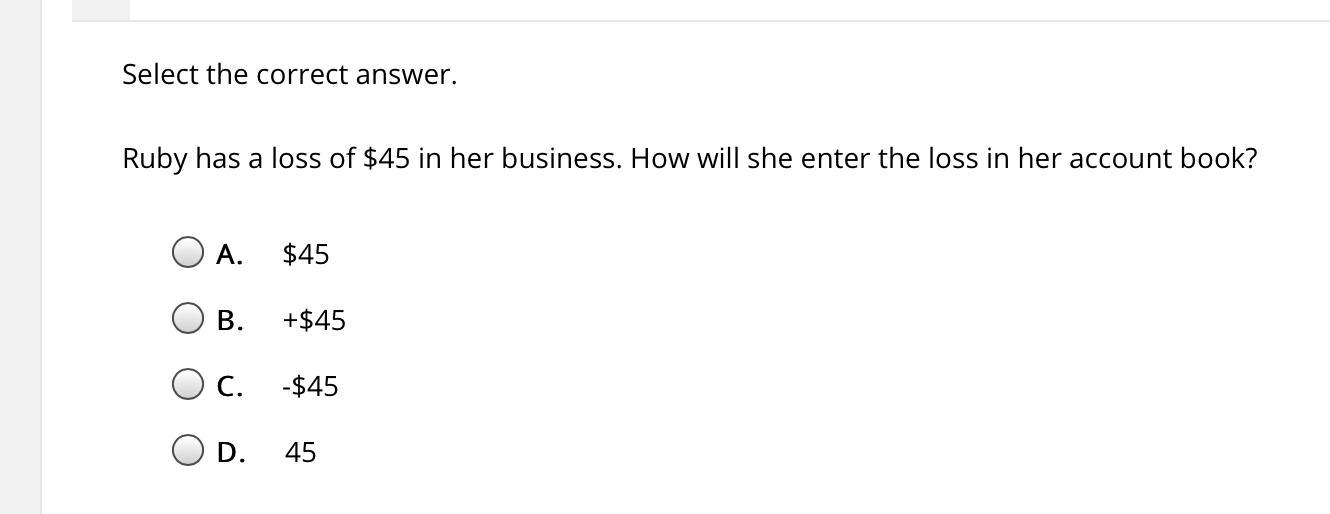Click the "+$45" answer text
Screen dimensions: 1330x514
314,320
